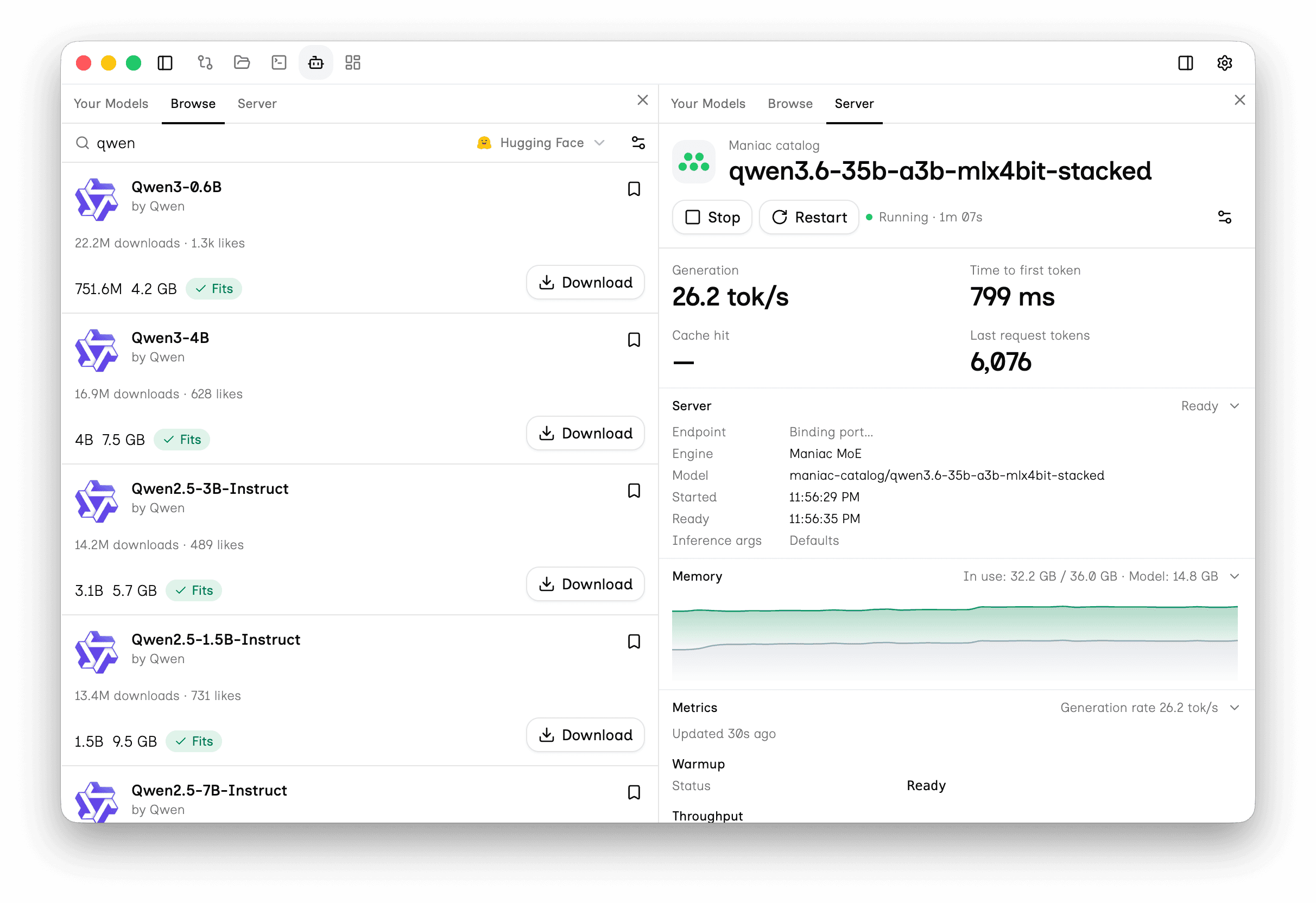Click the Qwen2.5-7B-Instruct model logo

click(x=96, y=802)
